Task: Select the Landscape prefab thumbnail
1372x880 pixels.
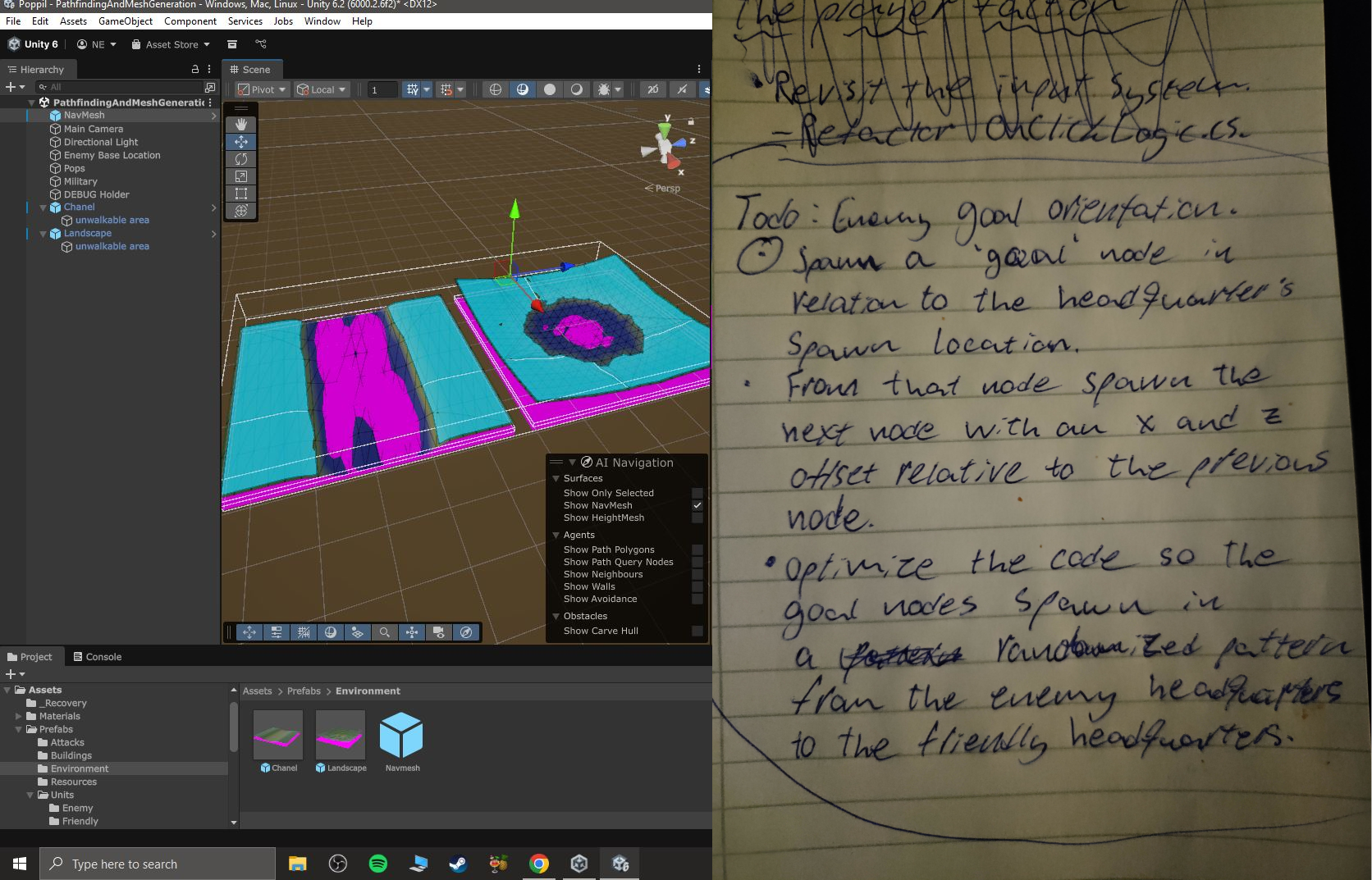Action: 341,734
